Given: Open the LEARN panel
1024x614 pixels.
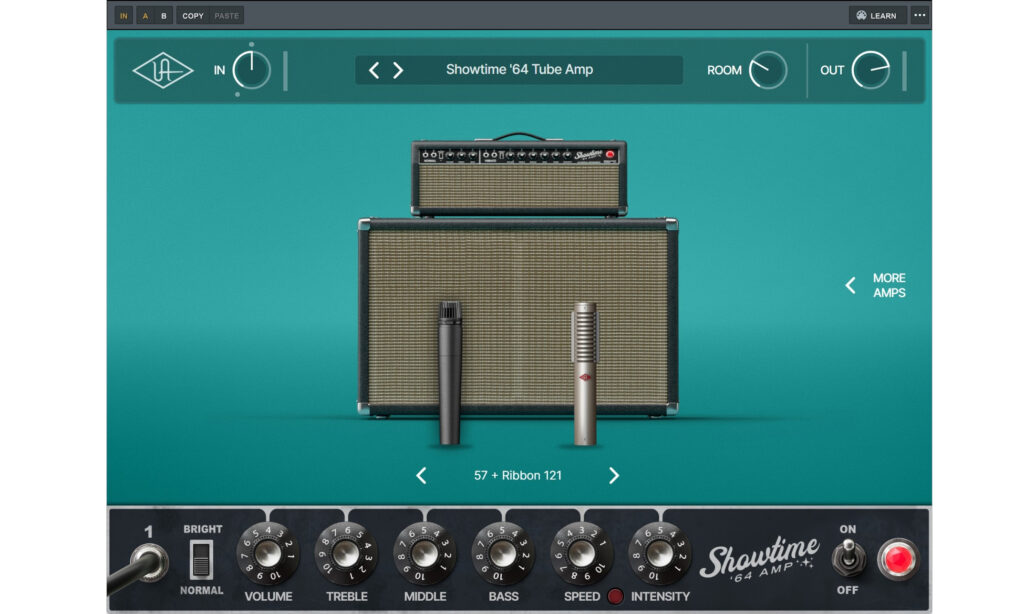Looking at the screenshot, I should pyautogui.click(x=877, y=15).
